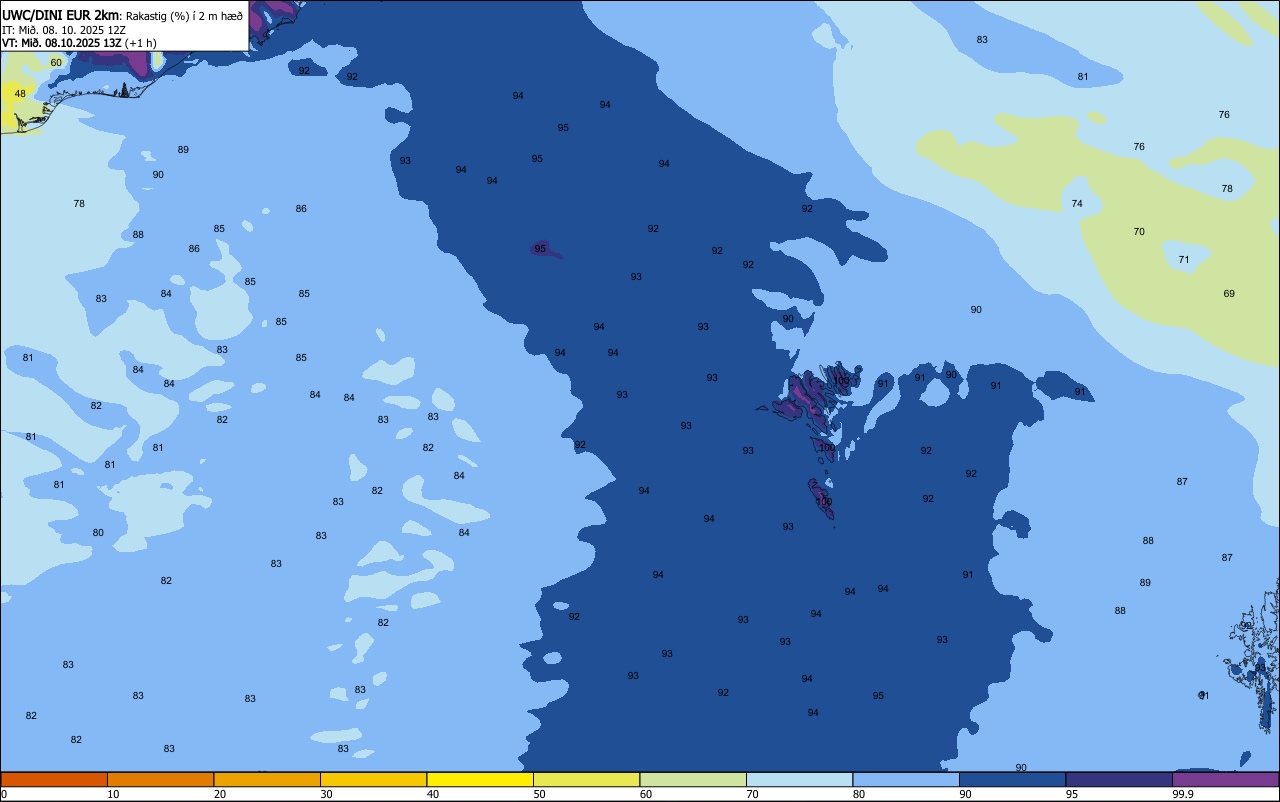Click the 30–40 gold legend swatch
The image size is (1280, 802).
tap(373, 779)
